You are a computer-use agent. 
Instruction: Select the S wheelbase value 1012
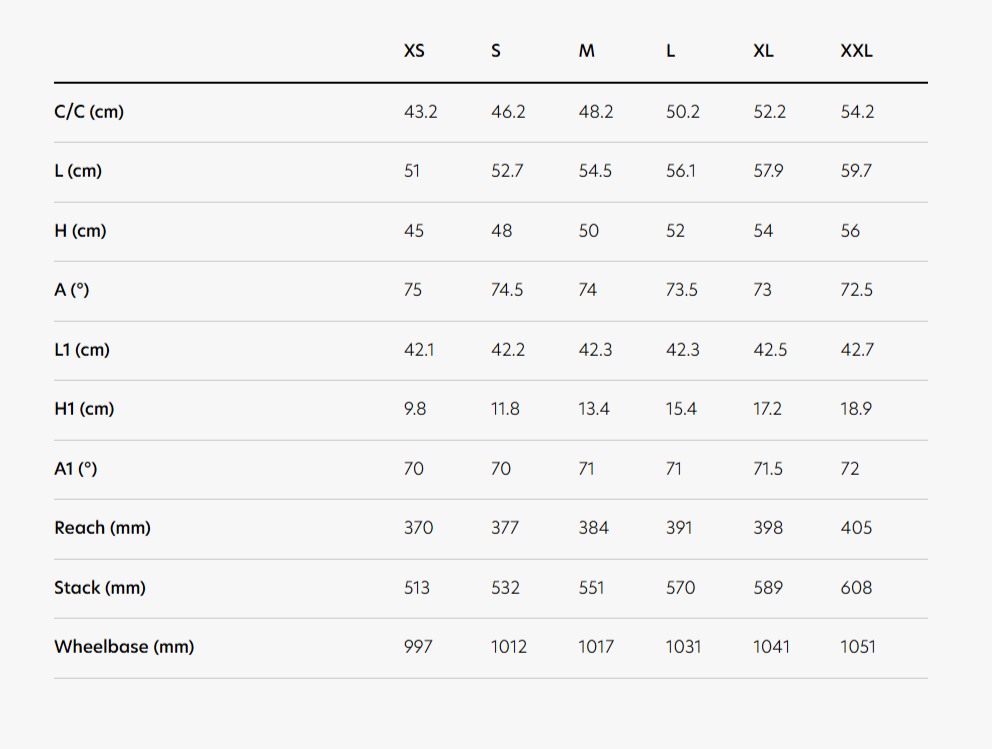509,647
